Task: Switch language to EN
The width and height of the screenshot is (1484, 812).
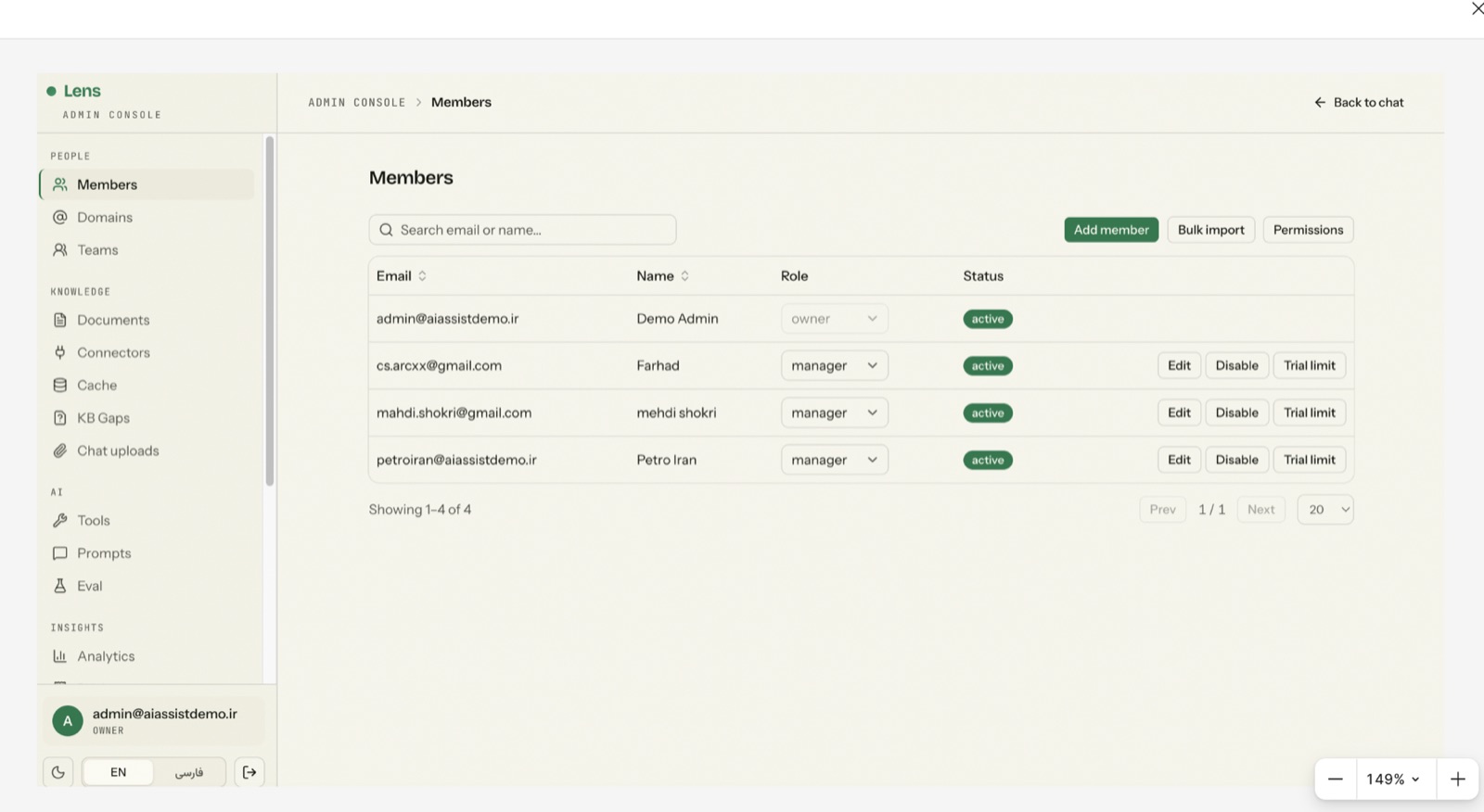Action: coord(118,772)
